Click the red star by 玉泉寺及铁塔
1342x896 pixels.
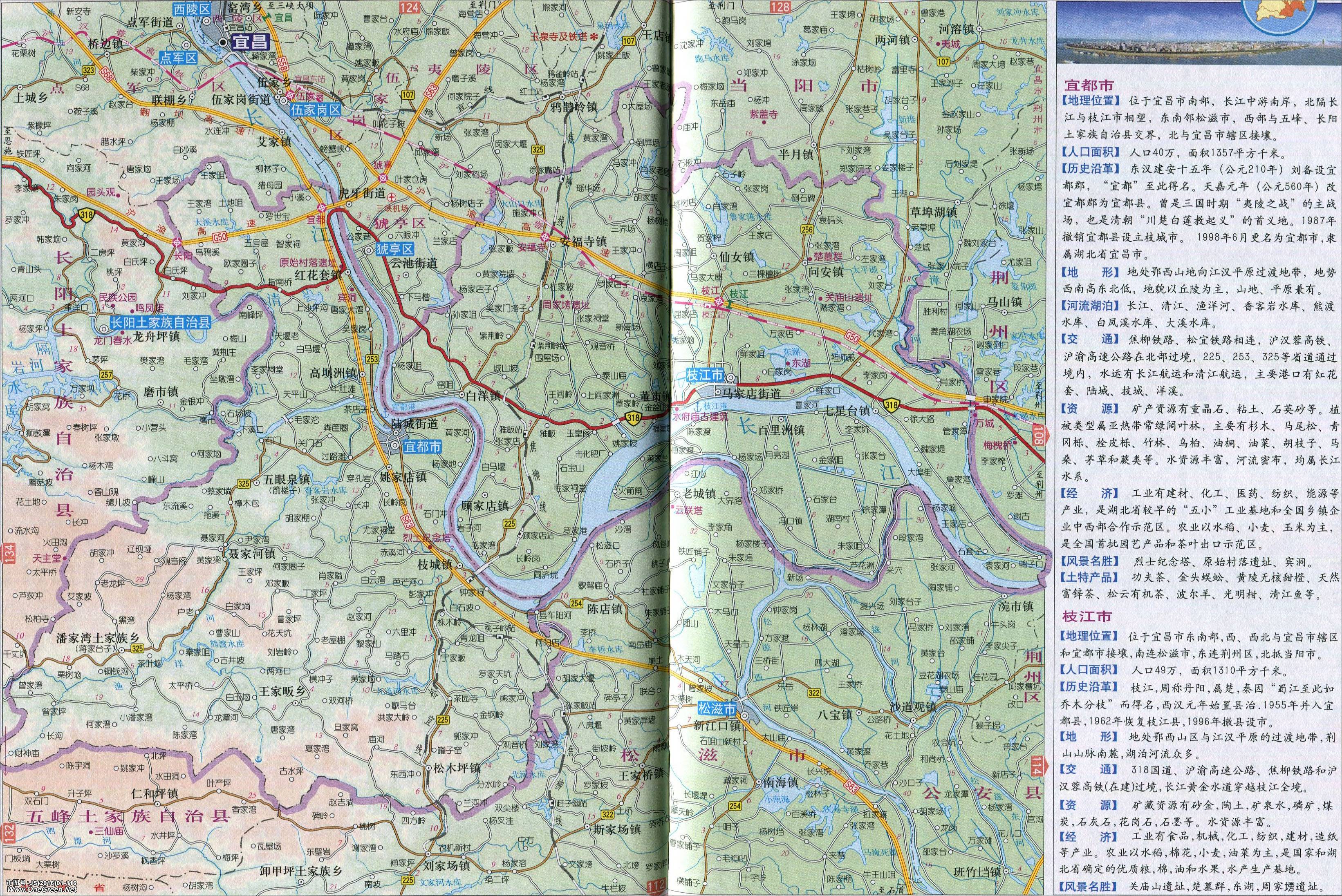tap(594, 37)
